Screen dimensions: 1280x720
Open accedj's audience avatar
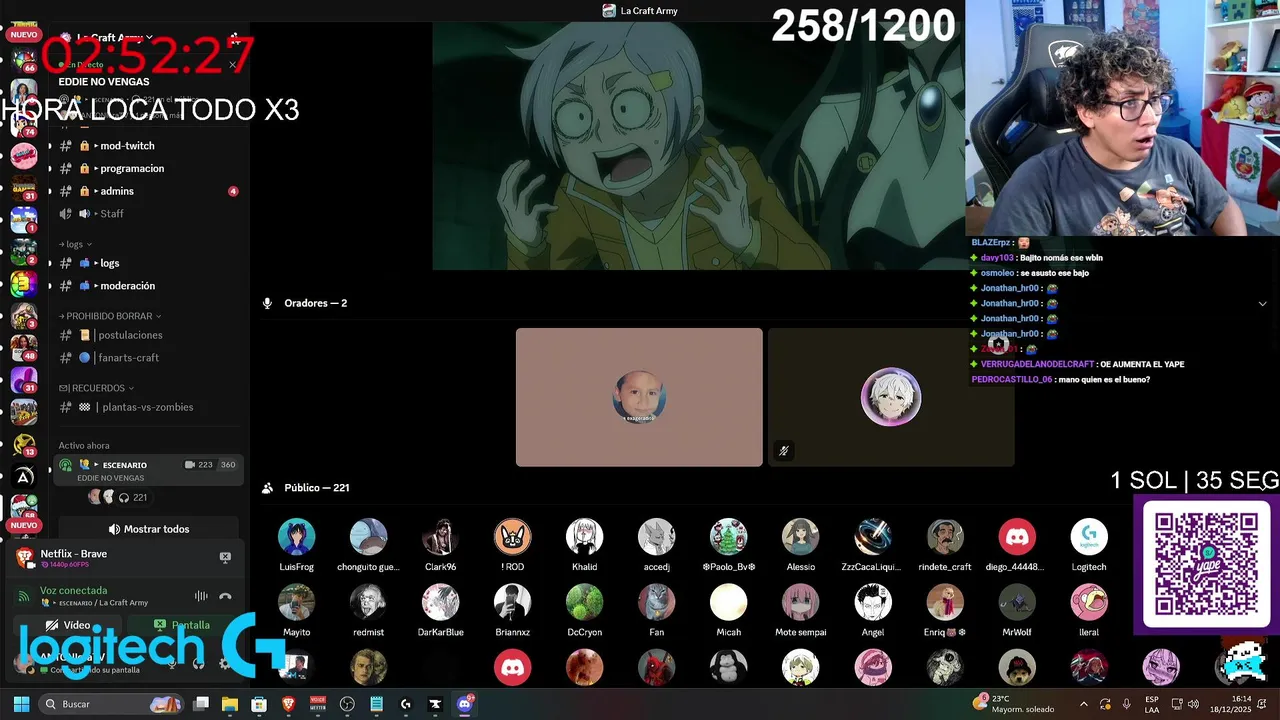[656, 537]
